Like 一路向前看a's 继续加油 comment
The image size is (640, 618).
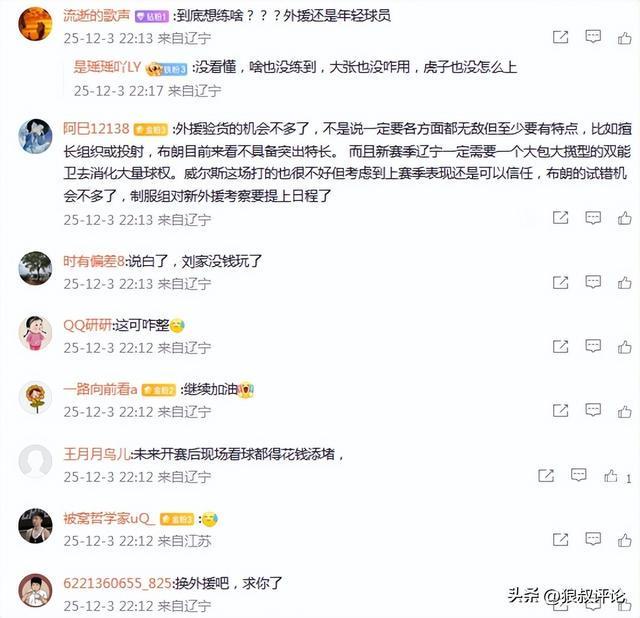point(624,411)
